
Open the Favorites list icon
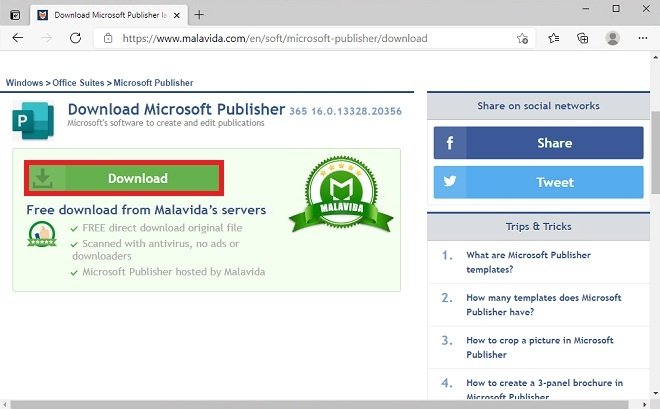coord(554,38)
